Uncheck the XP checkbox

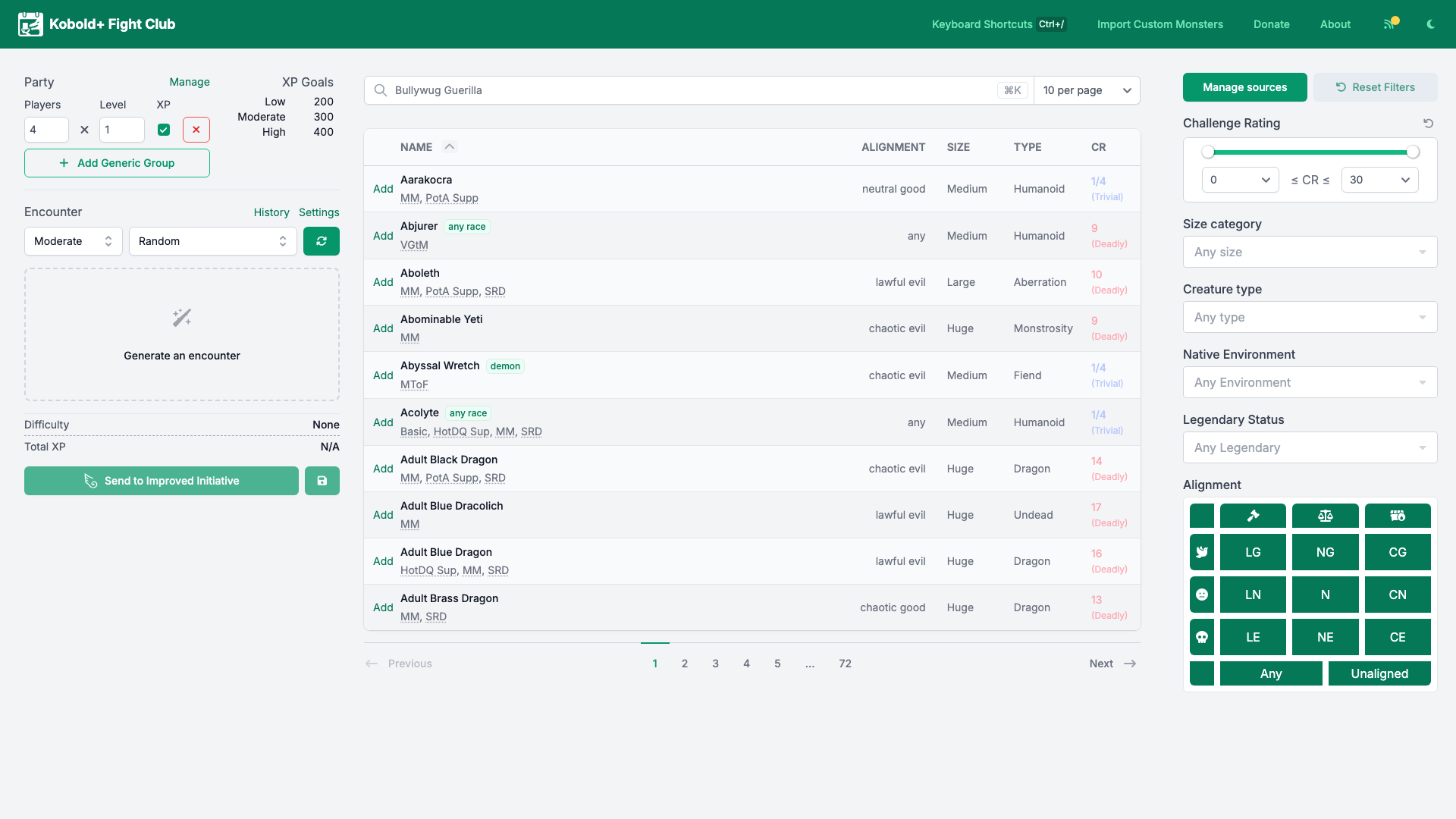coord(164,130)
